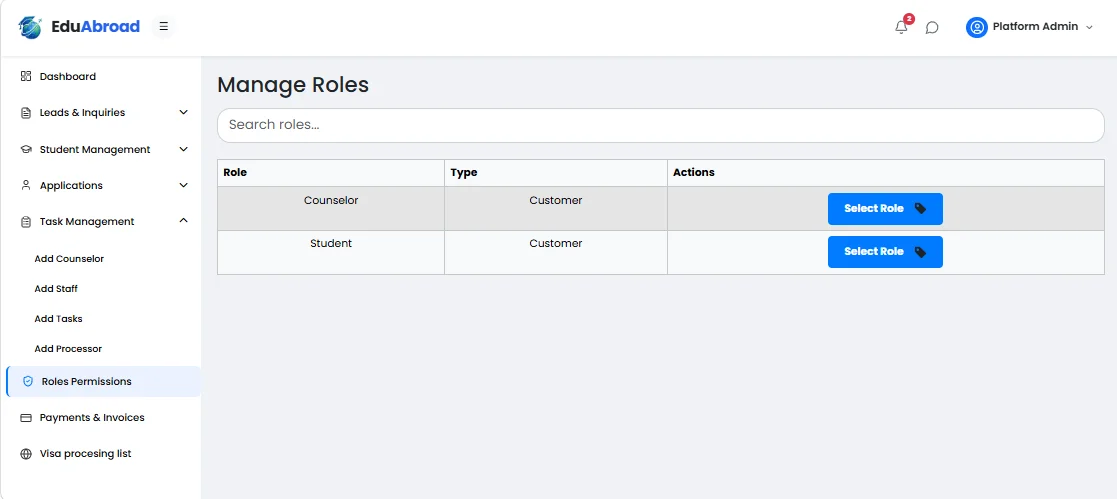The image size is (1117, 499).
Task: Expand the Student Management chevron
Action: click(183, 150)
